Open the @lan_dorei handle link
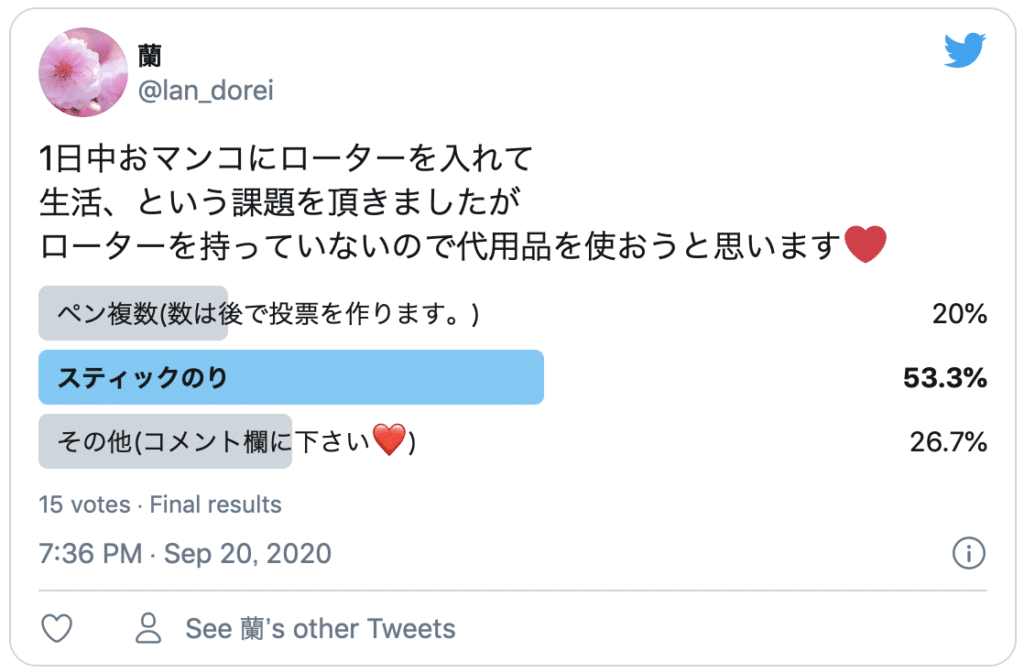This screenshot has height=672, width=1024. click(205, 91)
